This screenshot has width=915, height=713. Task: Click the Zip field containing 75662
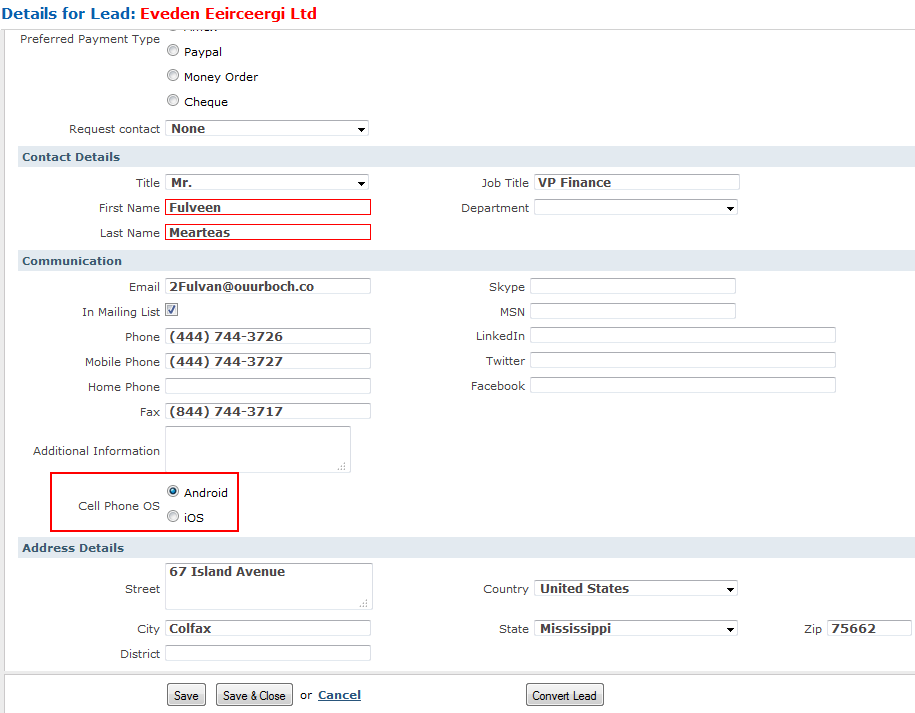click(x=869, y=628)
